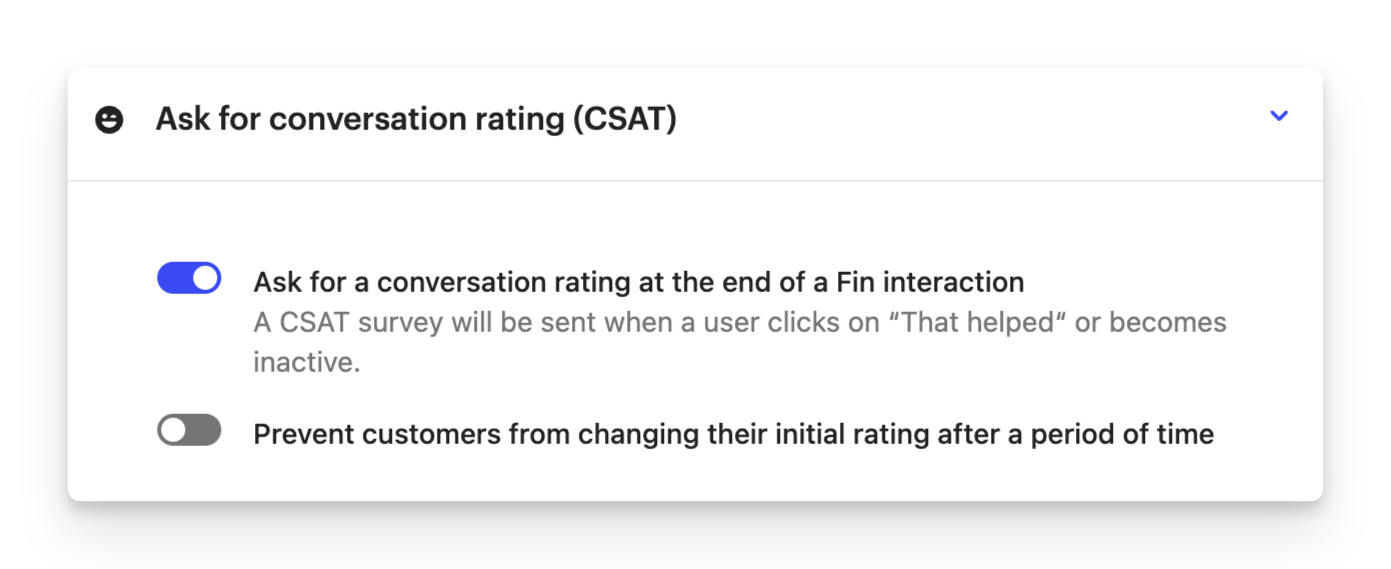Click the "Ask for conversation rating (CSAT)" heading
The width and height of the screenshot is (1391, 569).
416,119
